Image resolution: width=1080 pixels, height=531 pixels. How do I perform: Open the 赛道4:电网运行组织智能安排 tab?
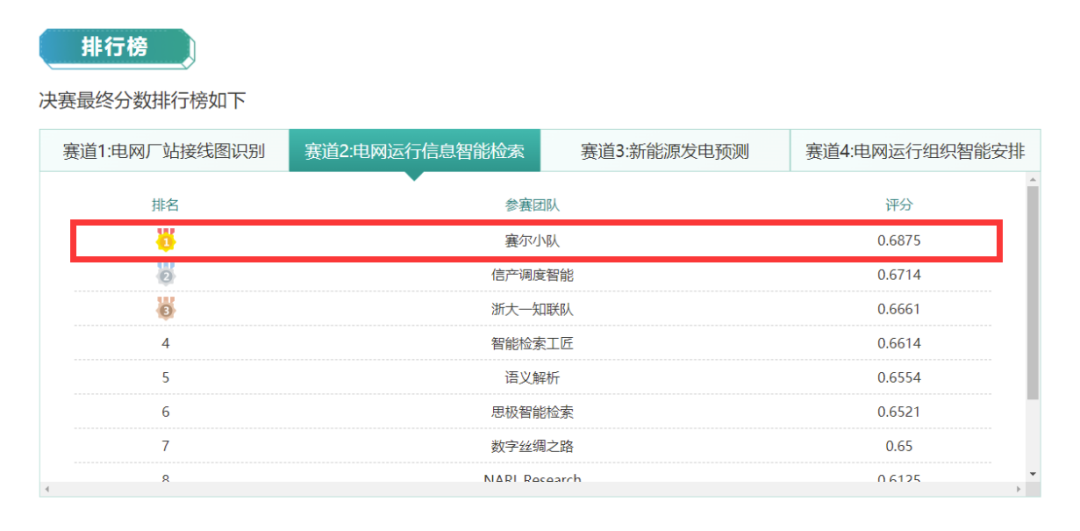tap(915, 151)
